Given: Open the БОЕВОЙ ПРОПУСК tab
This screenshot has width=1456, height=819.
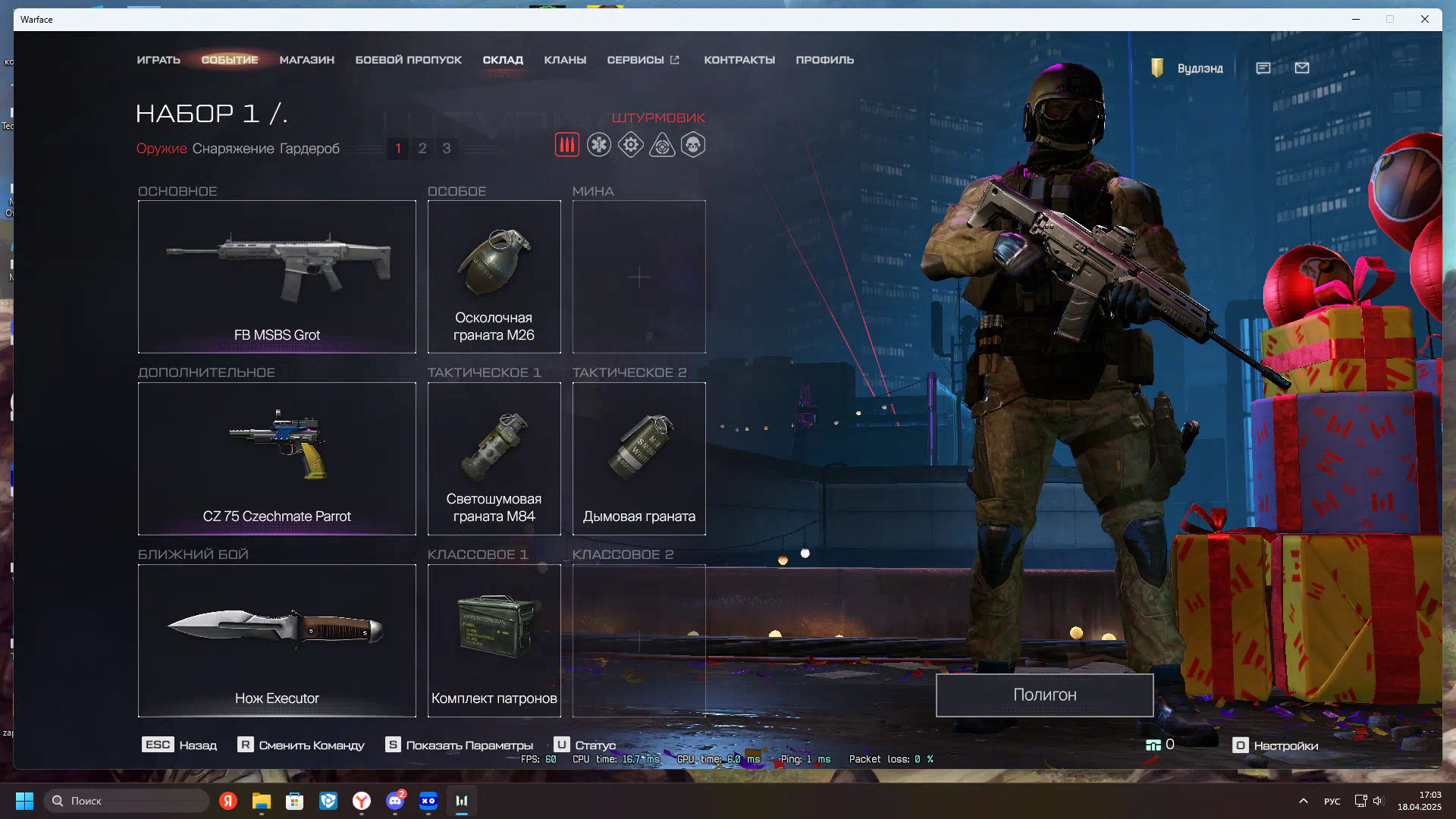Looking at the screenshot, I should pyautogui.click(x=409, y=60).
